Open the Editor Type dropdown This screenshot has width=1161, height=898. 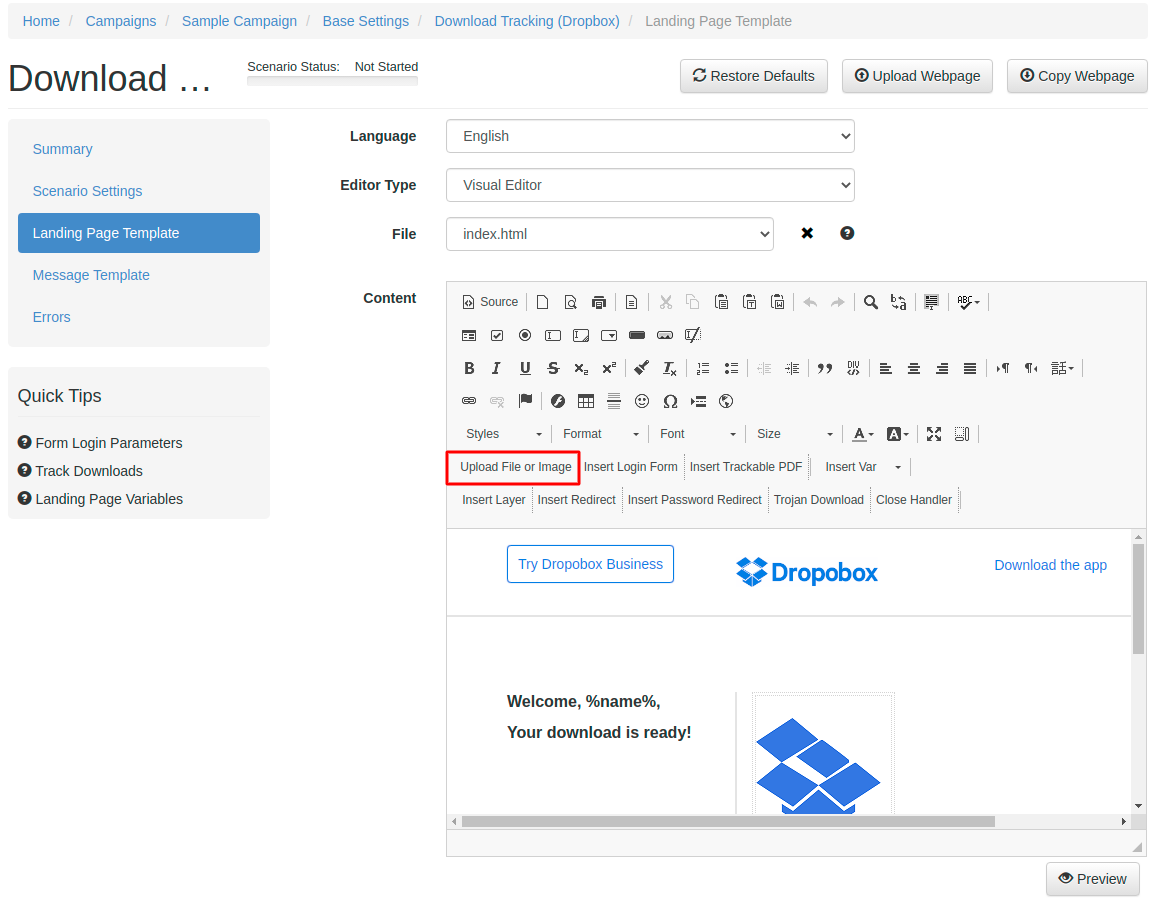(x=650, y=185)
